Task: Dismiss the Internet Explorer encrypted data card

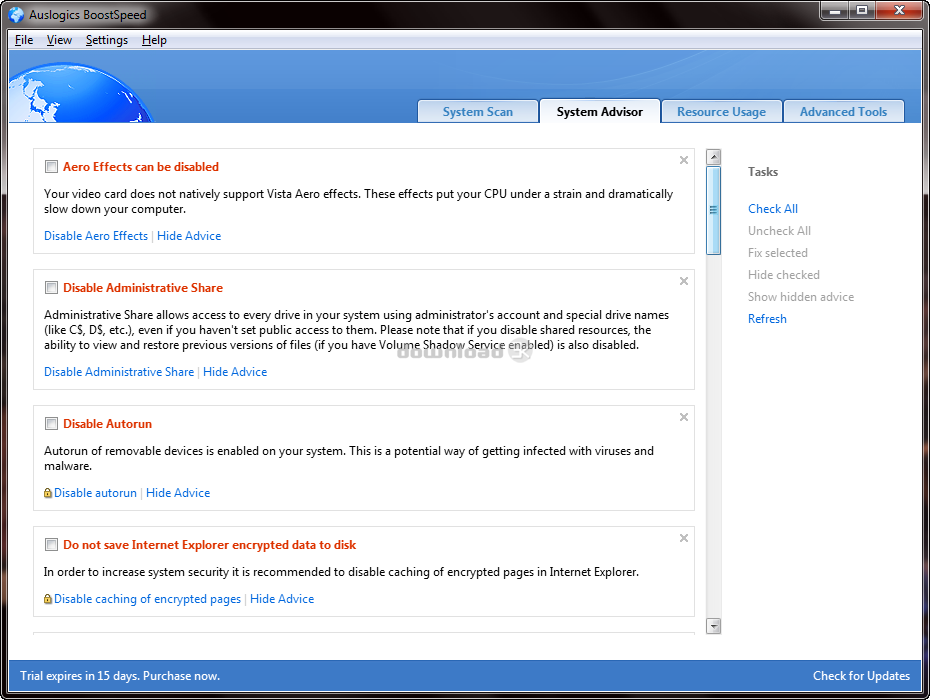Action: tap(684, 538)
